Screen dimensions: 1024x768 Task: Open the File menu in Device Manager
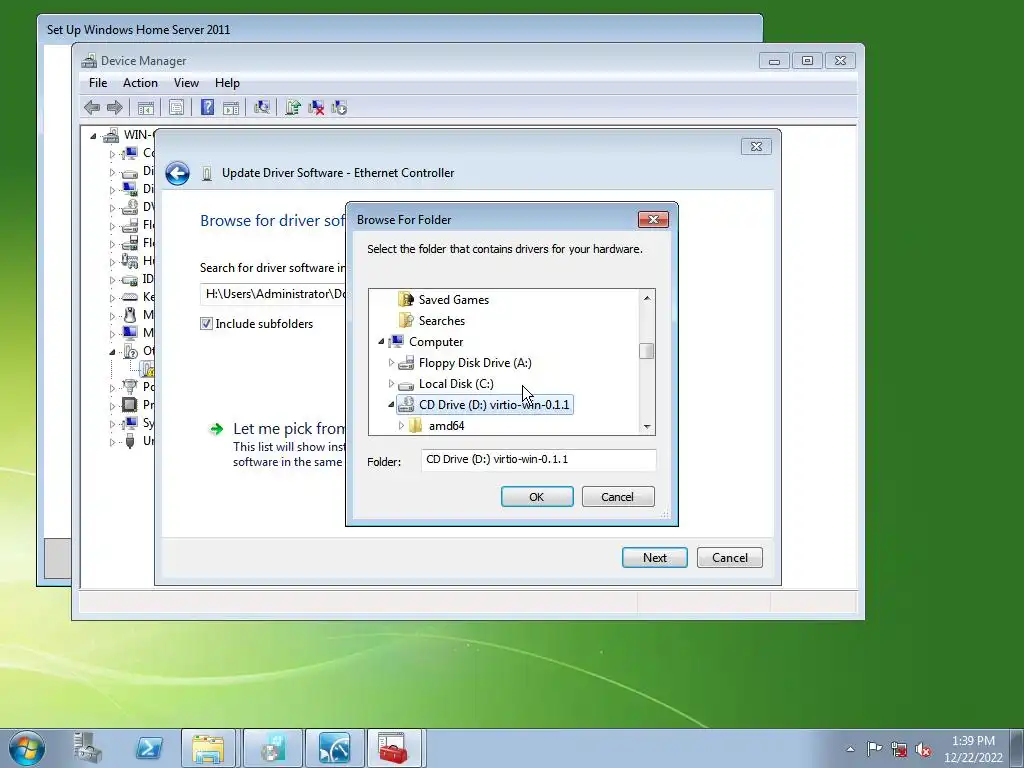[x=98, y=83]
